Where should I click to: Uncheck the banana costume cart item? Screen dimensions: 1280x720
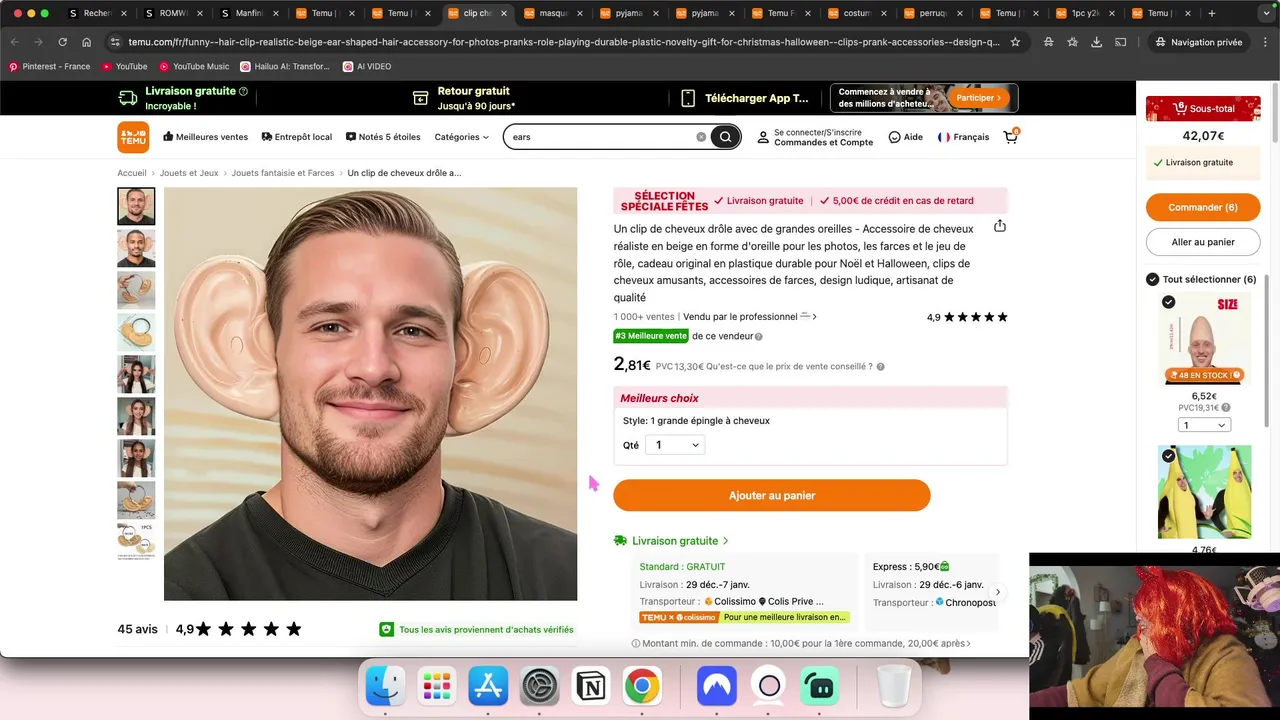pyautogui.click(x=1168, y=456)
